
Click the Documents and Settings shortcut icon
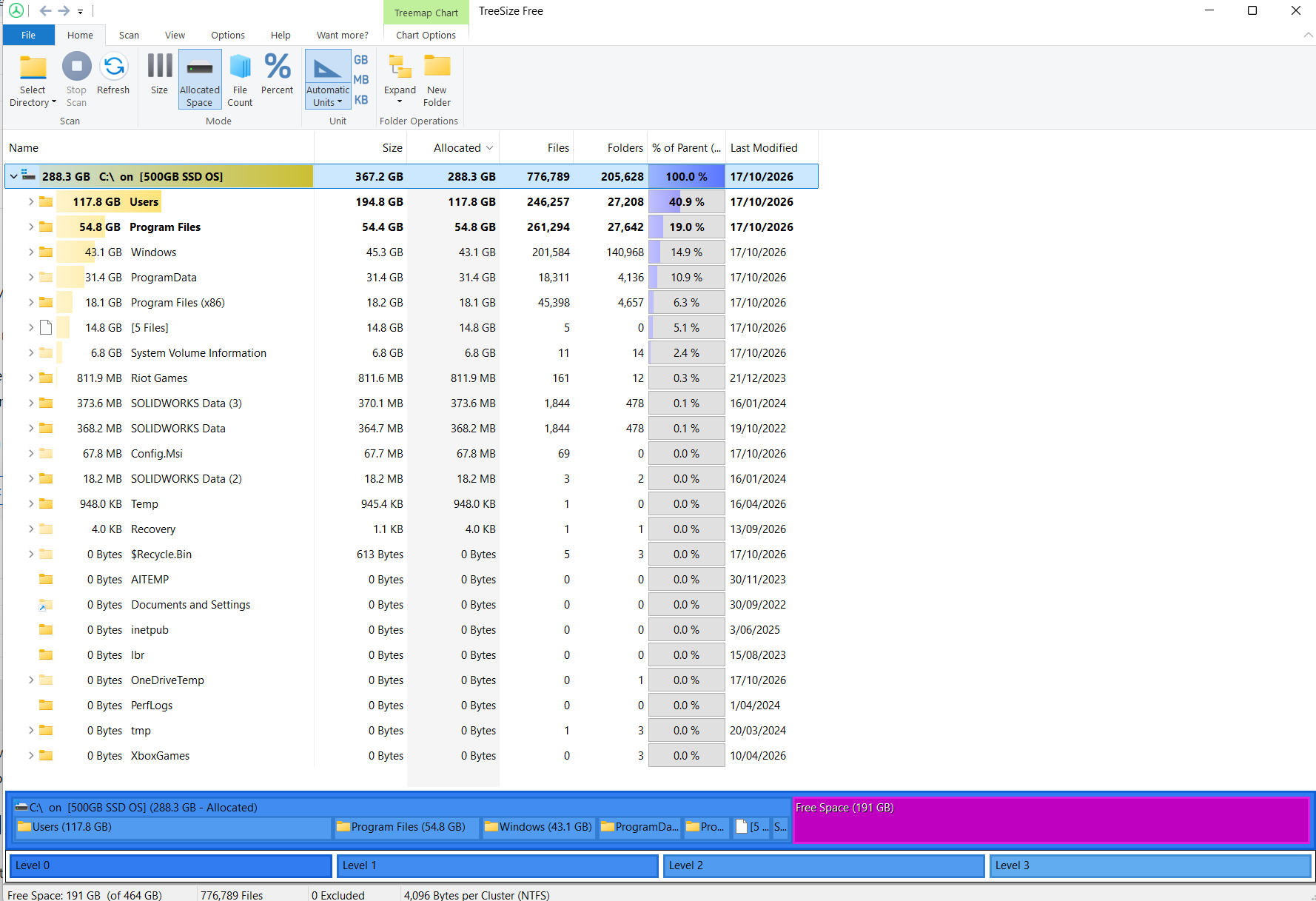point(46,605)
